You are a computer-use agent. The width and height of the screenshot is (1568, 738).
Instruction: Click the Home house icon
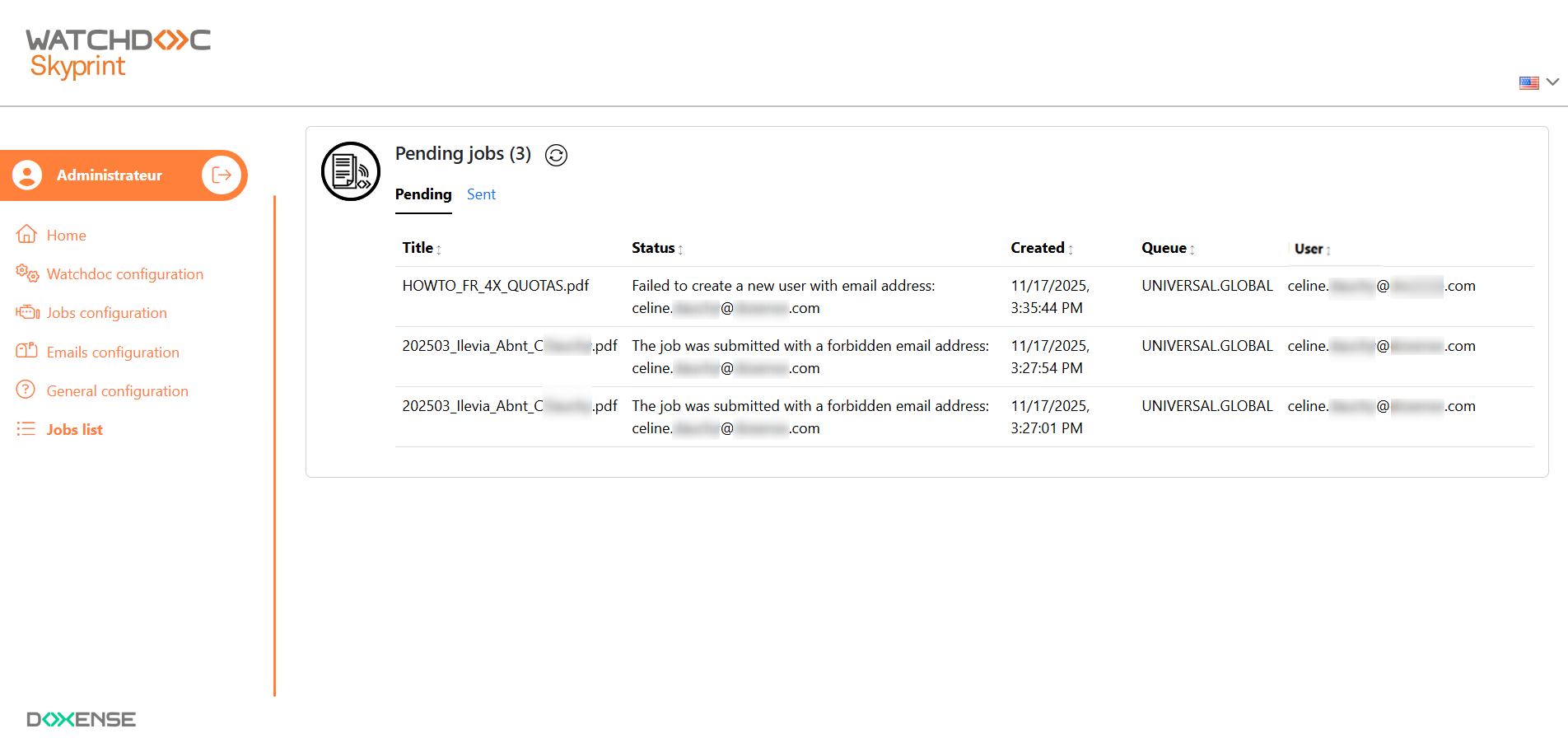[26, 235]
